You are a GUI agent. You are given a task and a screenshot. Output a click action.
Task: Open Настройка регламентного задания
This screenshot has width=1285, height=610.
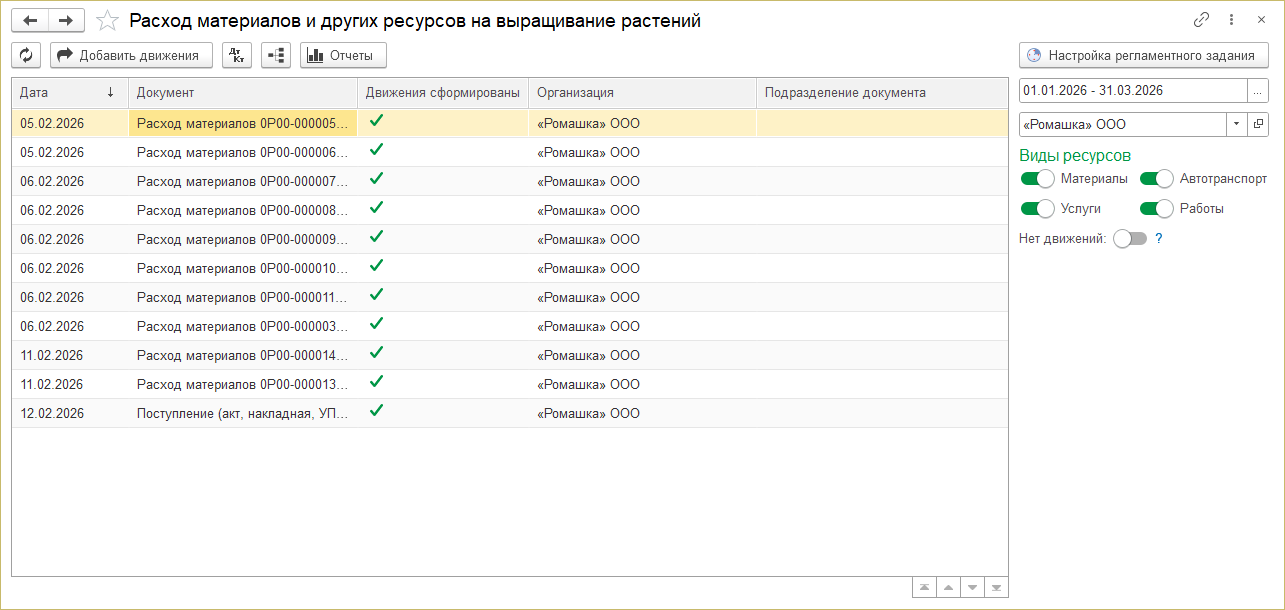(x=1143, y=55)
